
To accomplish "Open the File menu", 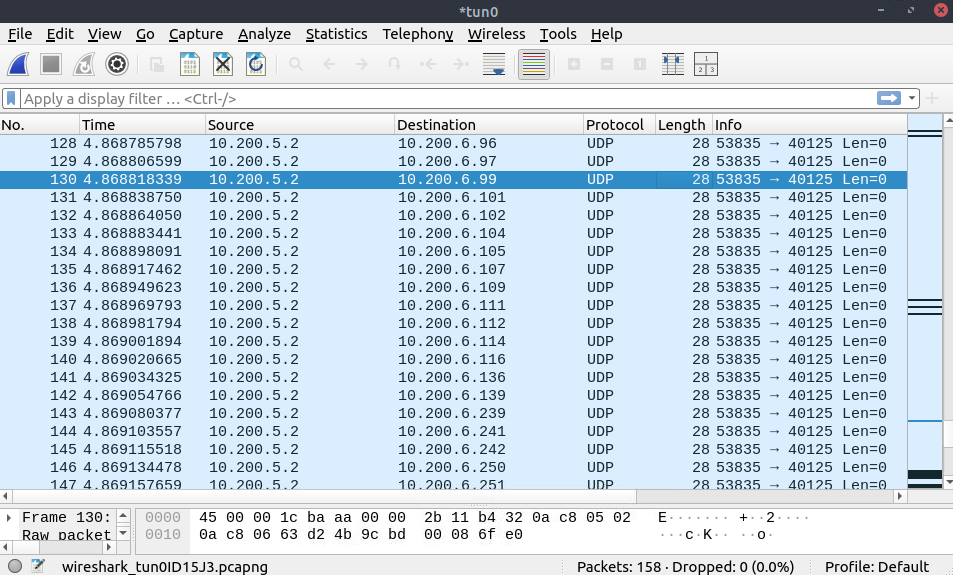I will pyautogui.click(x=20, y=34).
